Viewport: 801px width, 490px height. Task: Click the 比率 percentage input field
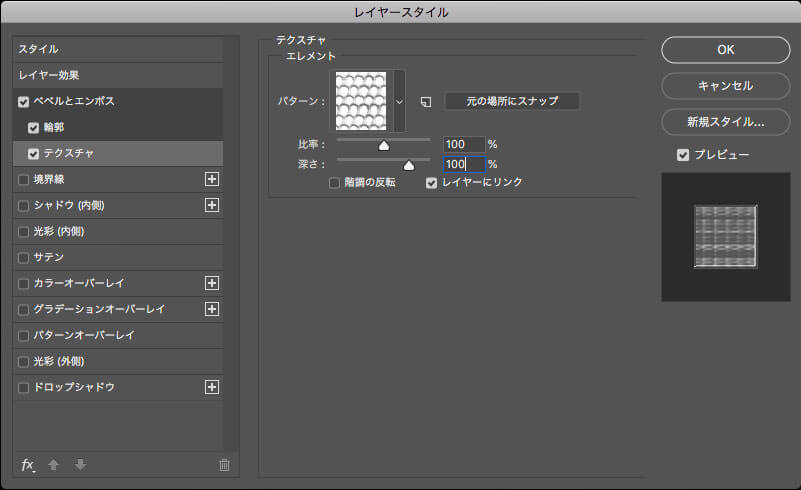click(x=464, y=145)
